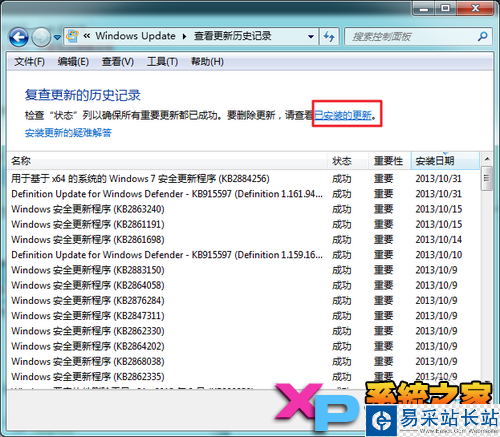This screenshot has width=500, height=437.
Task: Click the Forward navigation arrow
Action: tap(41, 37)
